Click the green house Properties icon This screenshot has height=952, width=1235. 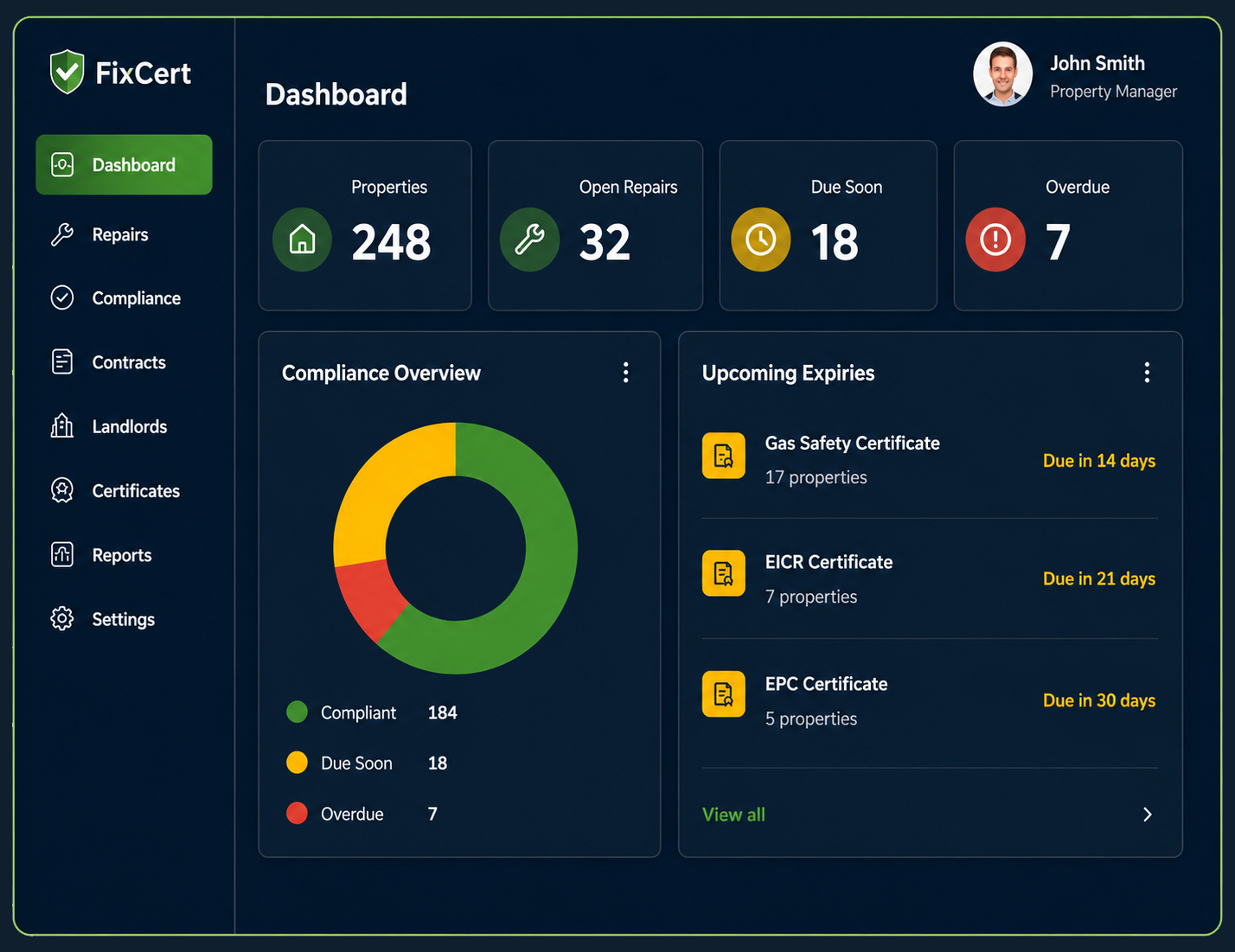coord(302,240)
